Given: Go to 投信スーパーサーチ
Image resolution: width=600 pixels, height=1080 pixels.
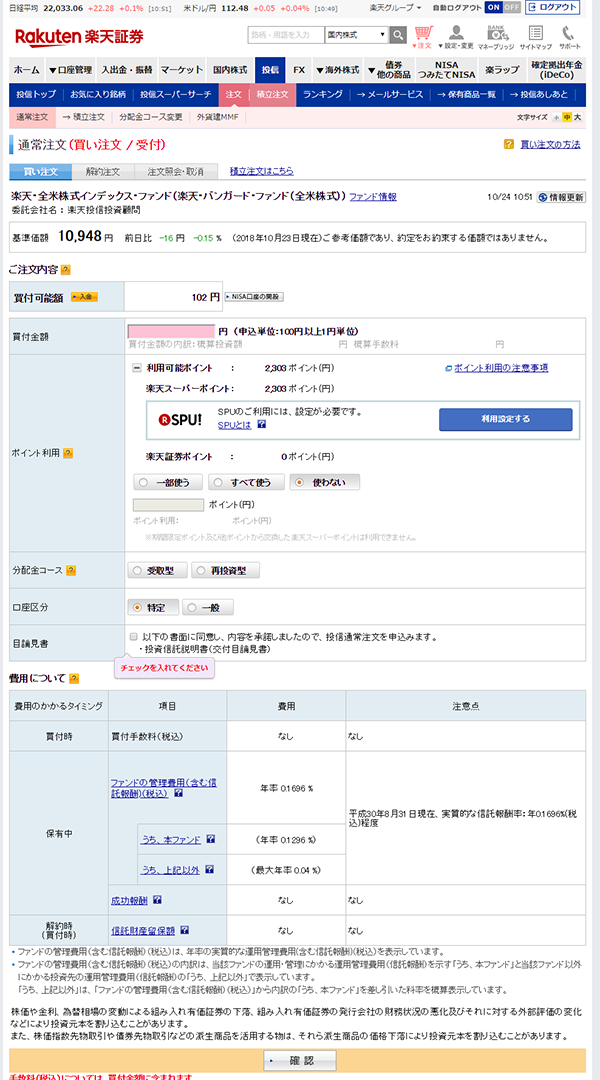Looking at the screenshot, I should [176, 94].
